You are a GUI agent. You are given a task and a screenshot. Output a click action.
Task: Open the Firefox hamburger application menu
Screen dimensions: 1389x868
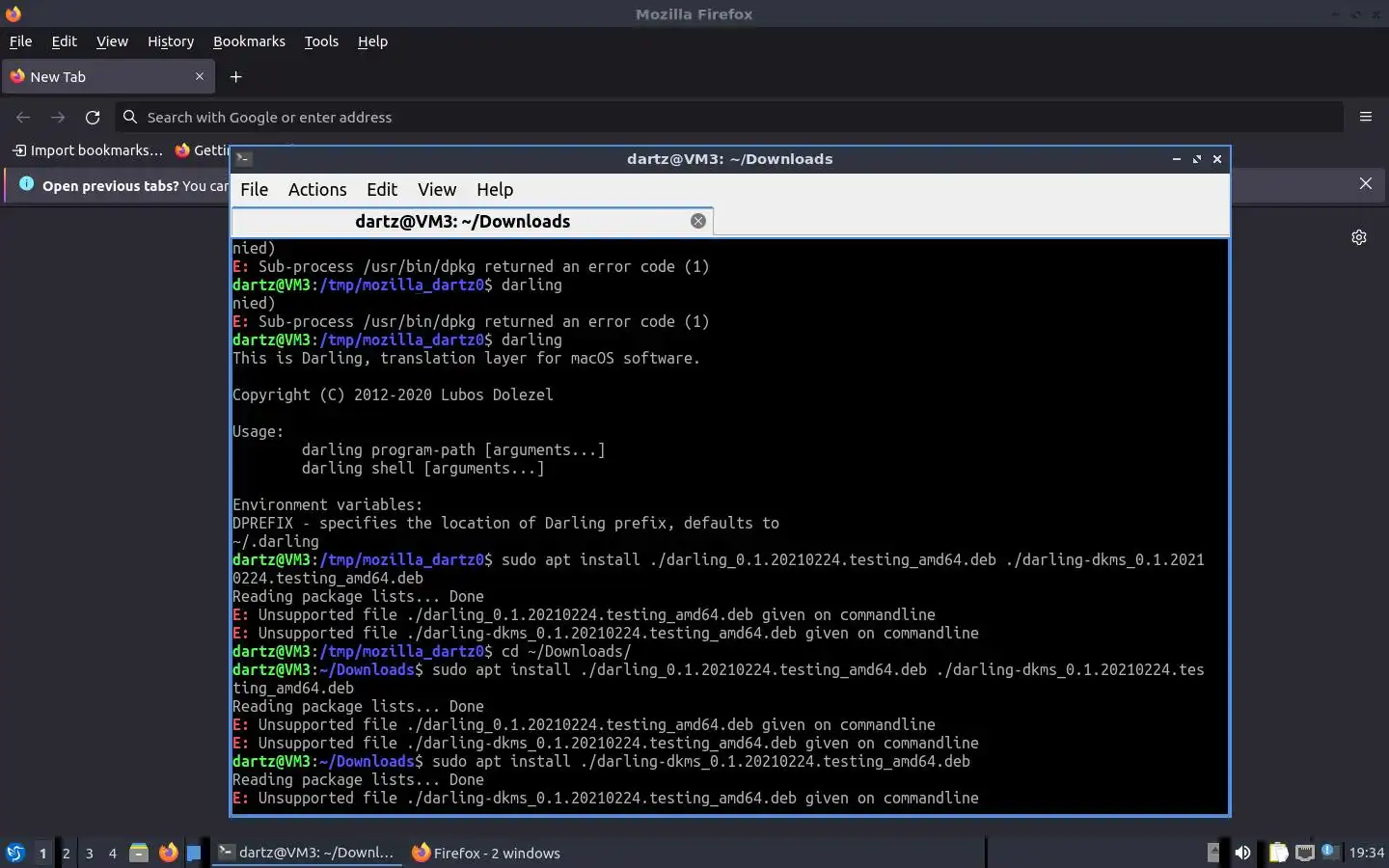click(x=1366, y=117)
